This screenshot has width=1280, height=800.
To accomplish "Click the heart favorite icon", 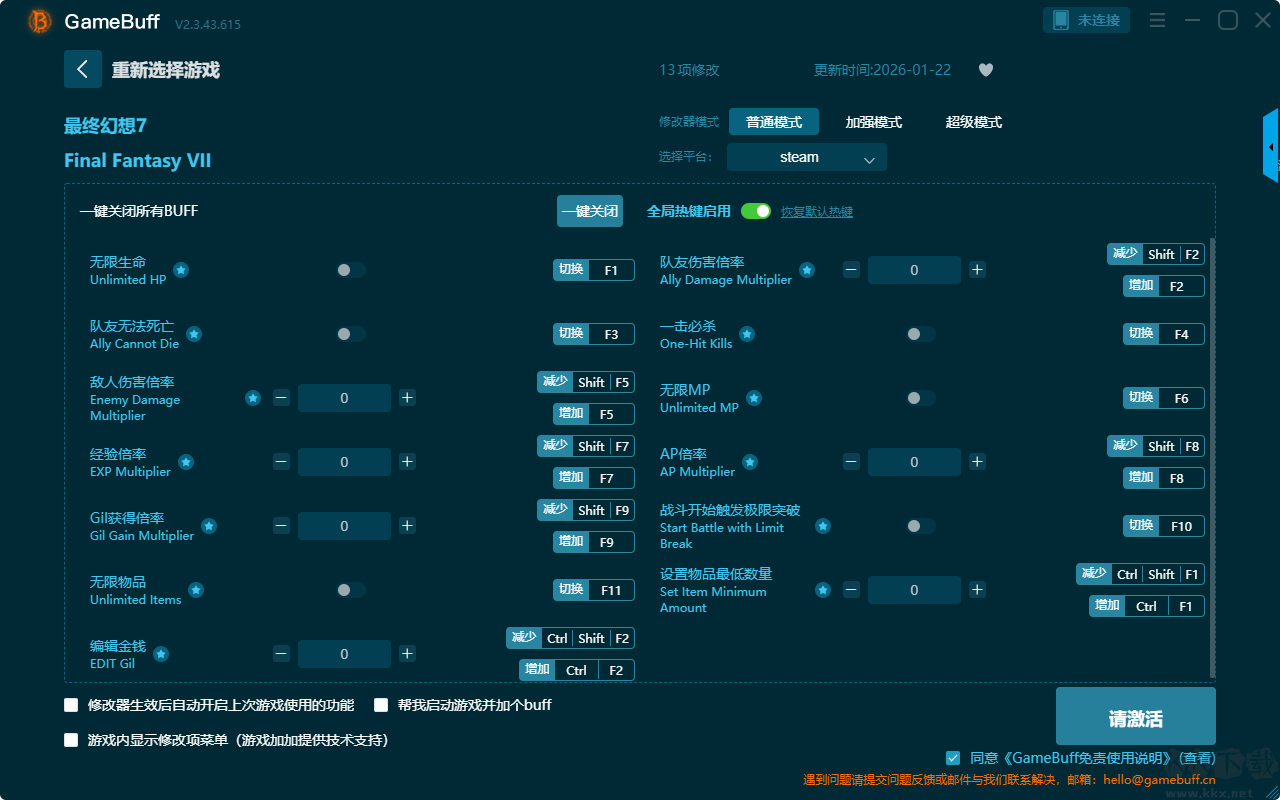I will pos(986,70).
